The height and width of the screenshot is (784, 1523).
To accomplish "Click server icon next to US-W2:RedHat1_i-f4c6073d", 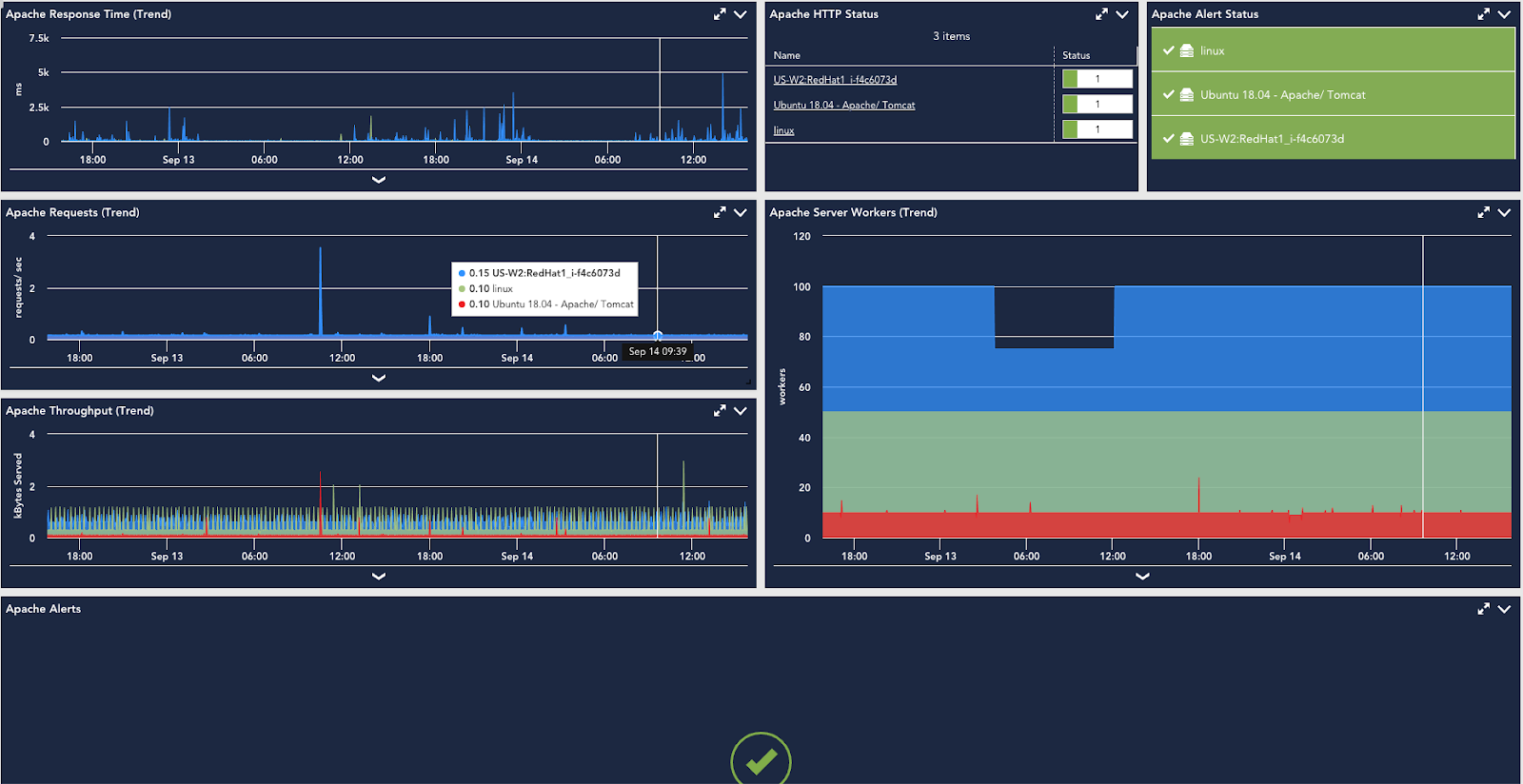I will (1187, 138).
